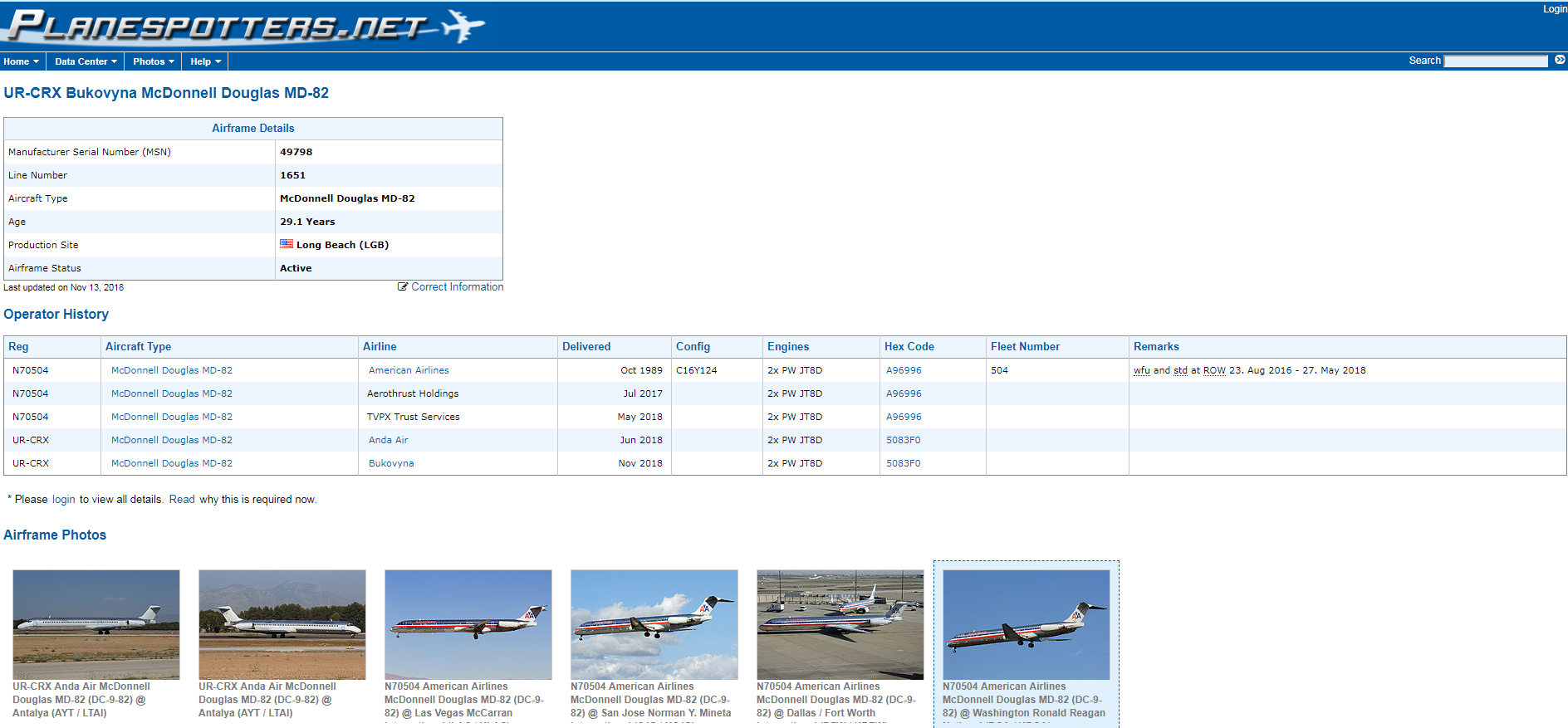
Task: Open the N70504 Dallas Fort Worth photo
Action: (840, 624)
